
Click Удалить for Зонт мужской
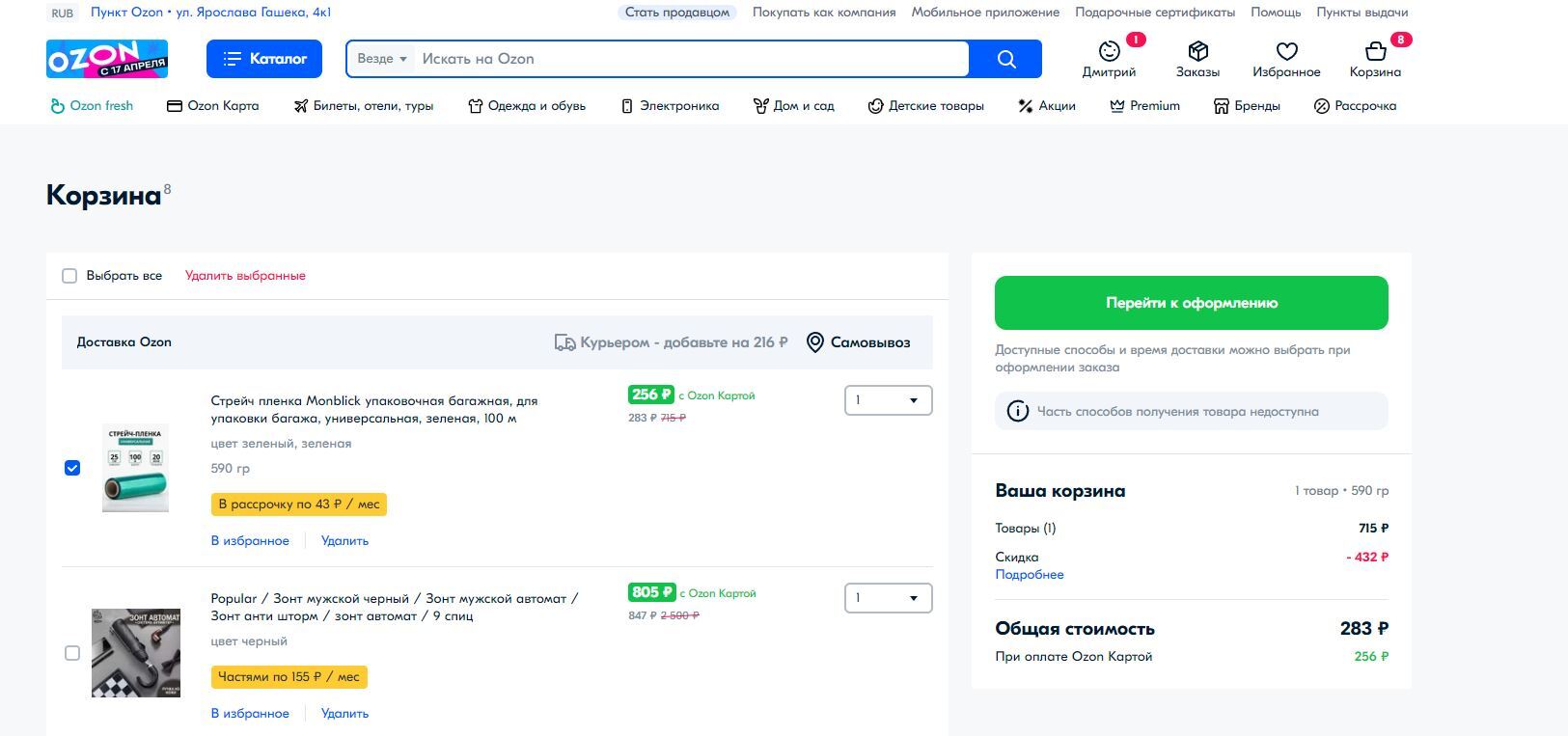pos(344,714)
